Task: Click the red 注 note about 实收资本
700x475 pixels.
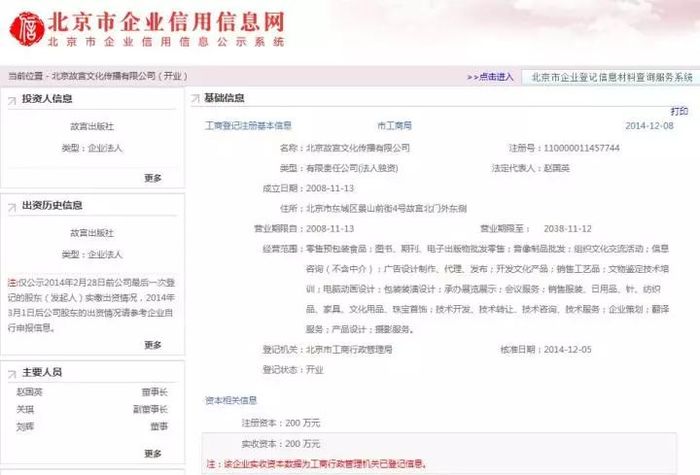Action: point(317,464)
